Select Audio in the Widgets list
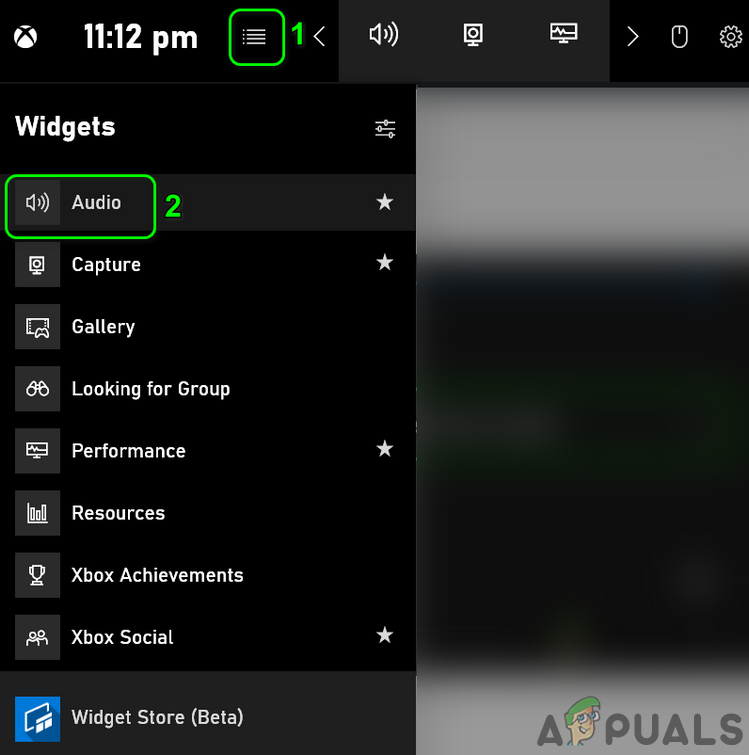 [x=208, y=202]
